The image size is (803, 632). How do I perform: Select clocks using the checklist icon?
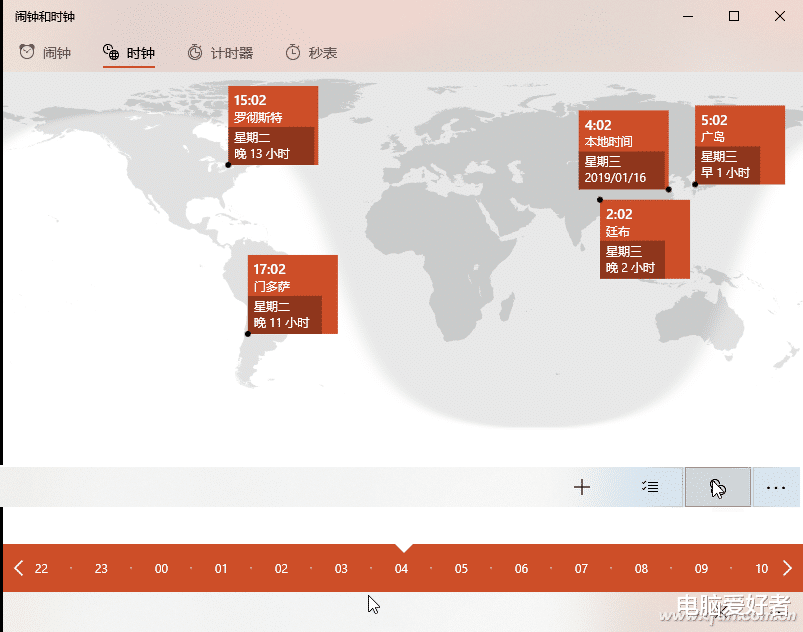[650, 487]
